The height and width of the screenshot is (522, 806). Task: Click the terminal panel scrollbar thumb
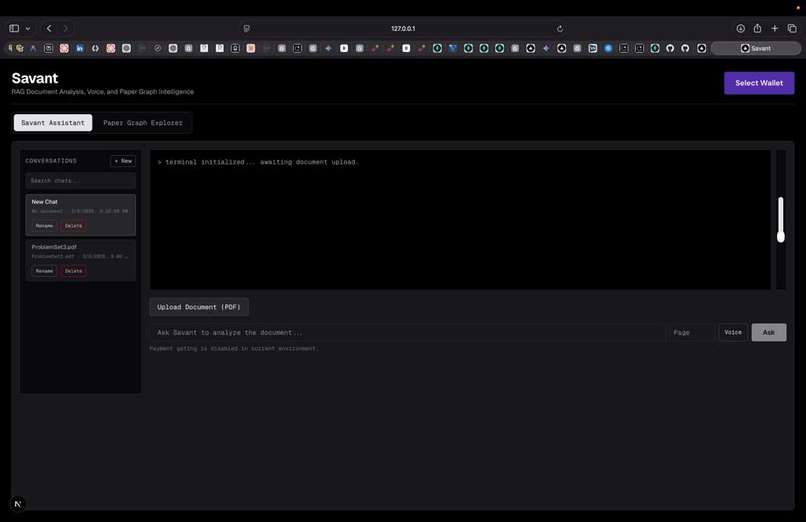(x=781, y=219)
